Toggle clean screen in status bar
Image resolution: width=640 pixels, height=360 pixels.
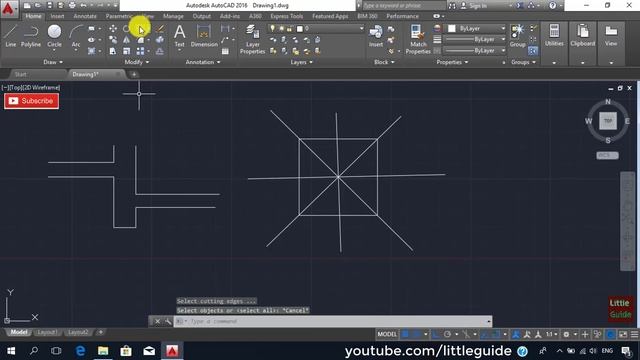point(623,334)
